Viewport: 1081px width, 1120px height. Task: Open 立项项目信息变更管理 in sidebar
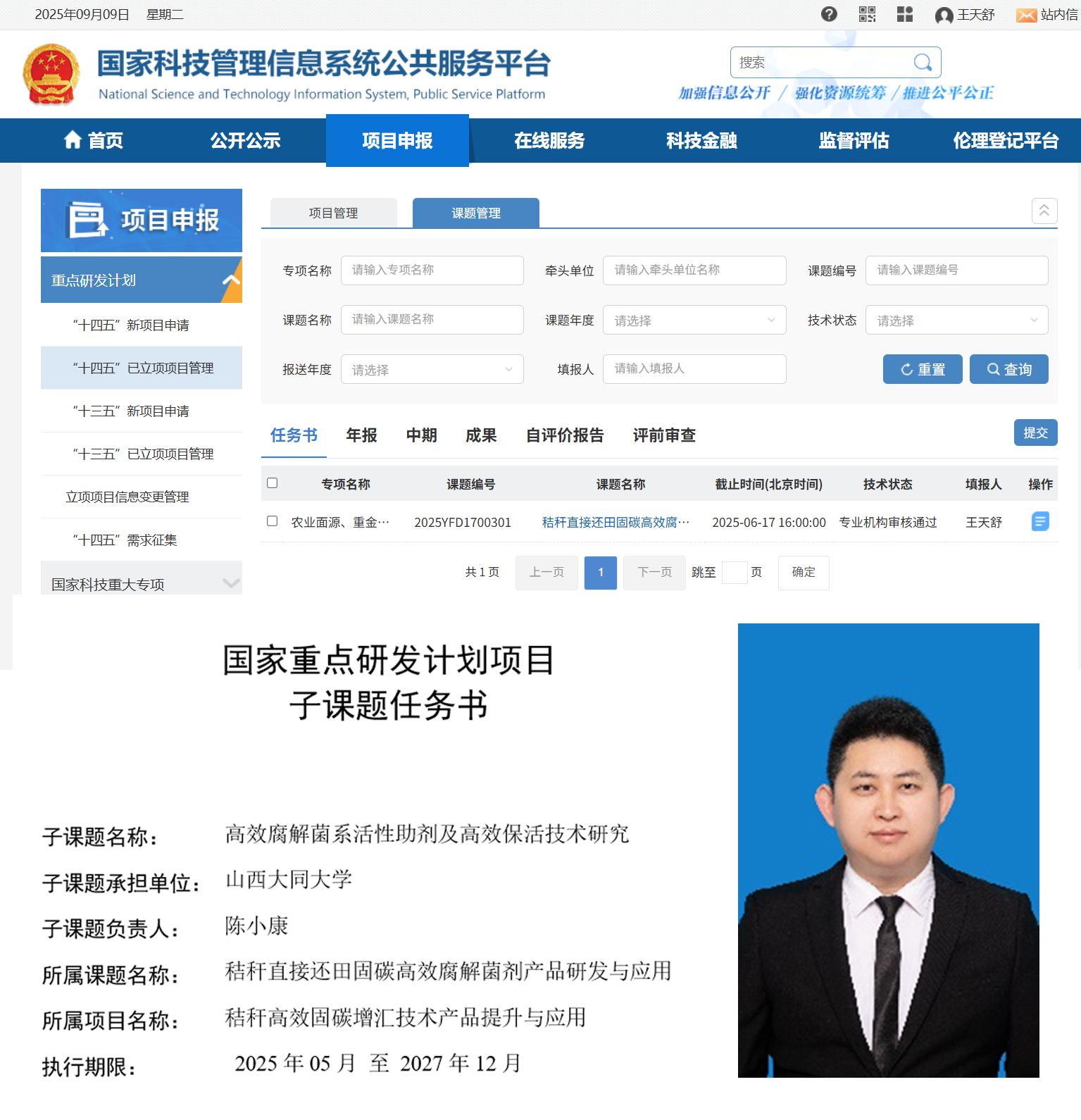pos(142,497)
